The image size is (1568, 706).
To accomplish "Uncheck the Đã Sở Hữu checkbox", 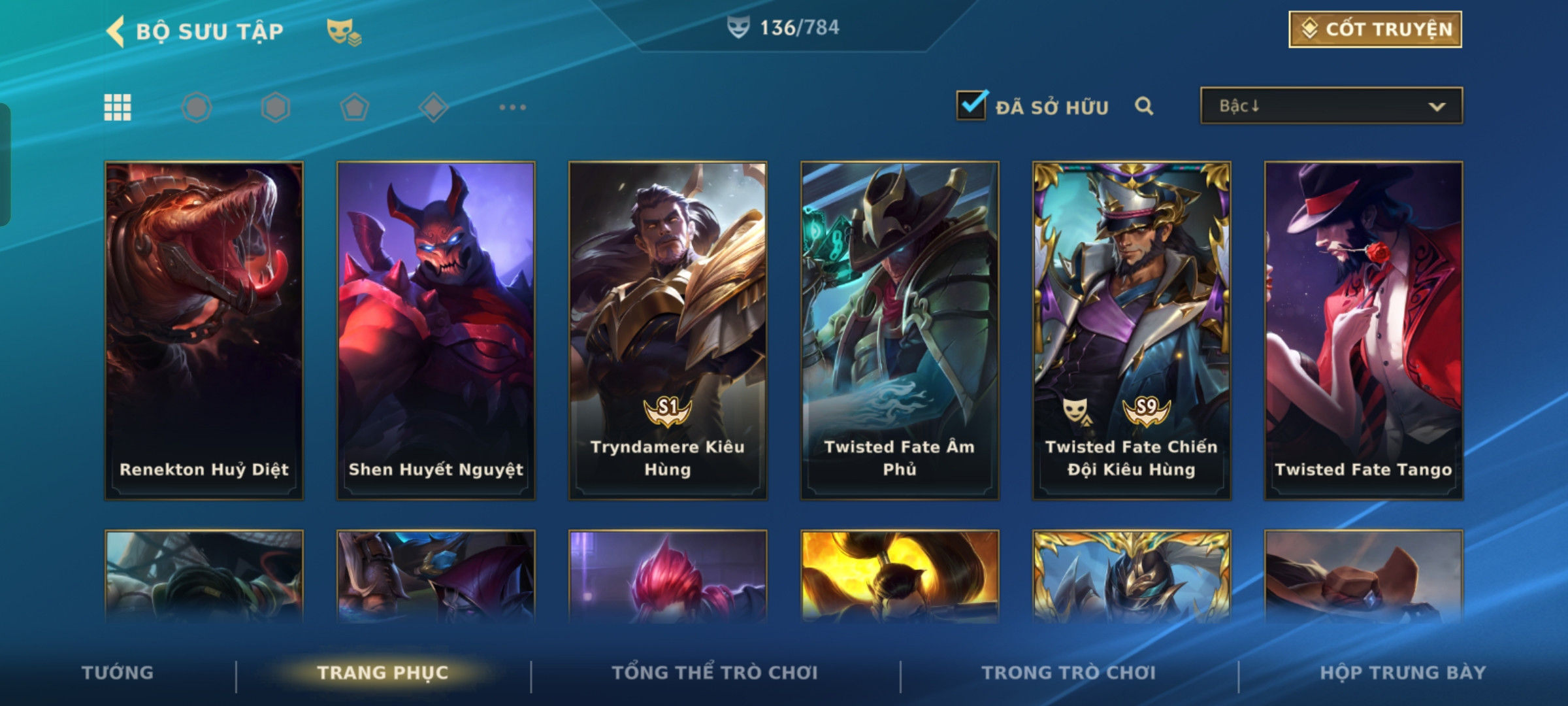I will [x=972, y=105].
